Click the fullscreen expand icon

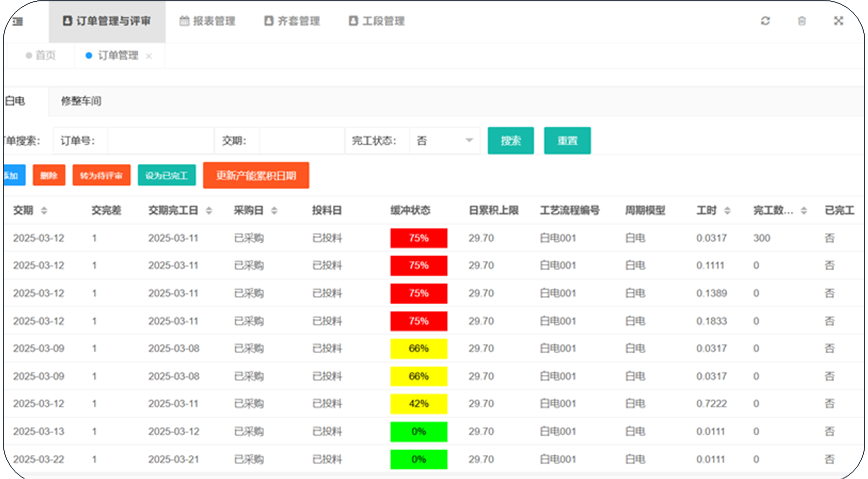tap(838, 21)
